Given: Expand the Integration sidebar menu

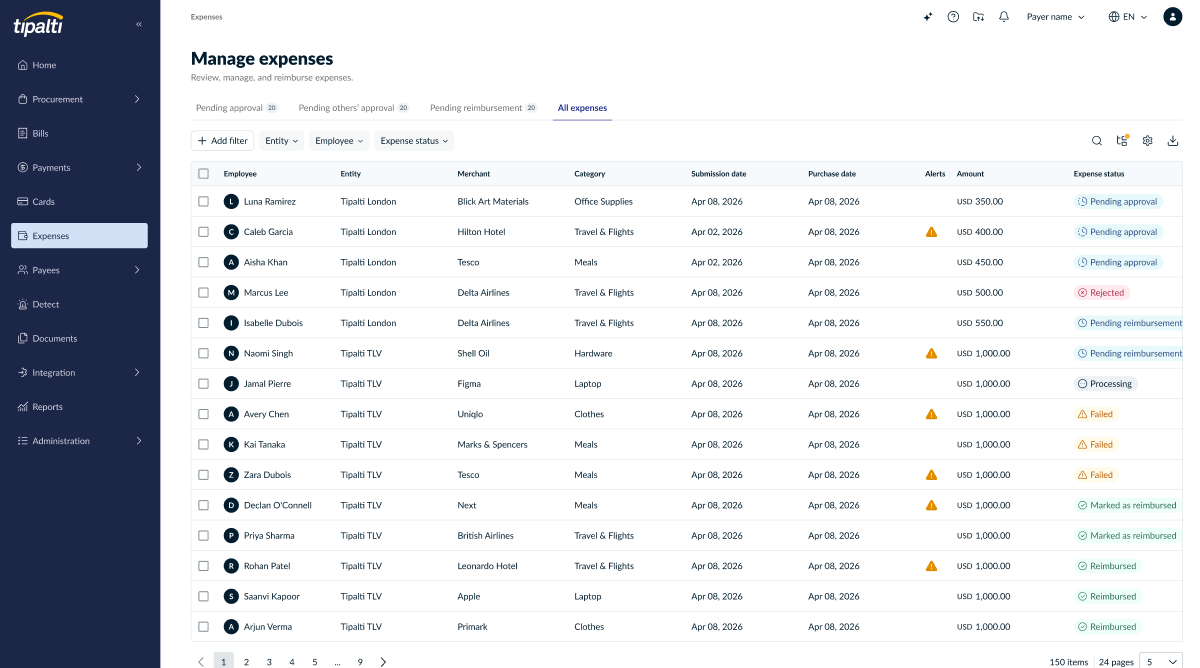Looking at the screenshot, I should (x=79, y=372).
